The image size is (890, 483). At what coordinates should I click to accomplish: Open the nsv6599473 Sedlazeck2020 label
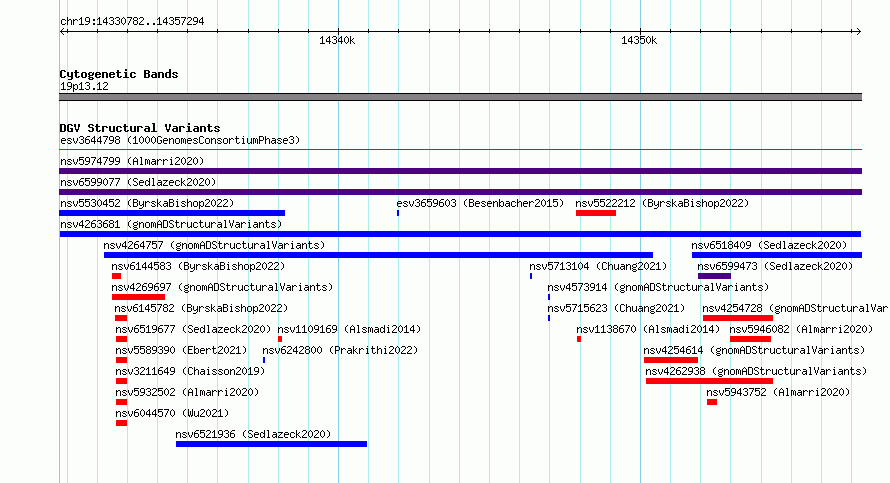tap(775, 266)
